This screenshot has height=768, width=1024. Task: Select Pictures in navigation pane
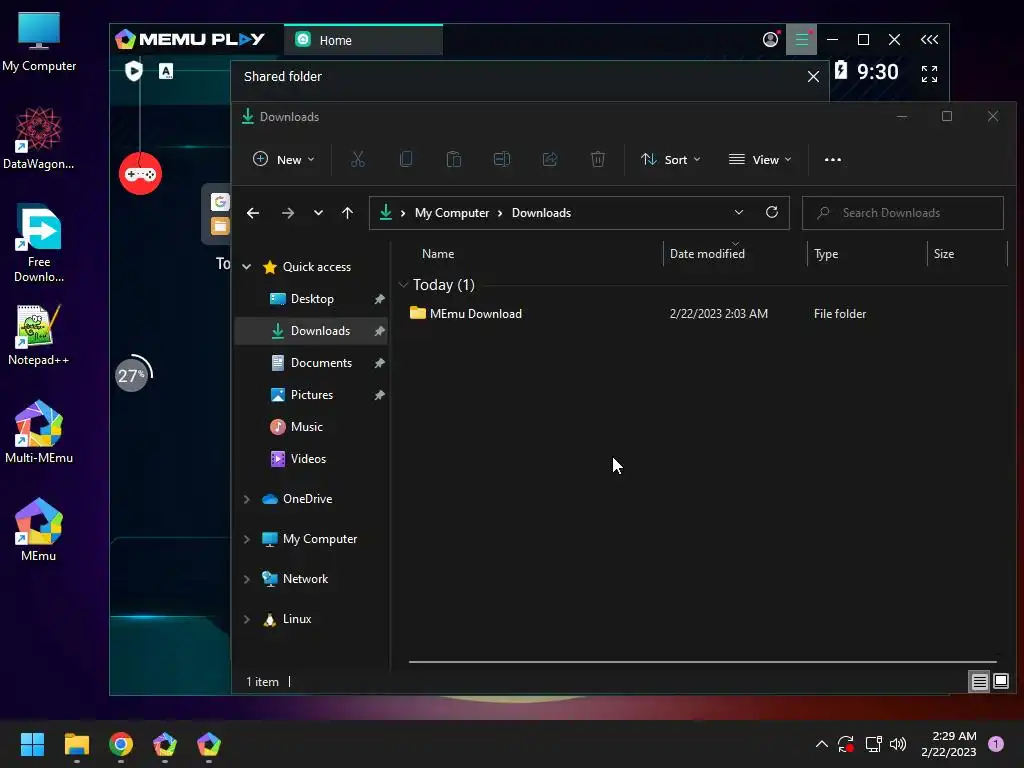pos(311,395)
